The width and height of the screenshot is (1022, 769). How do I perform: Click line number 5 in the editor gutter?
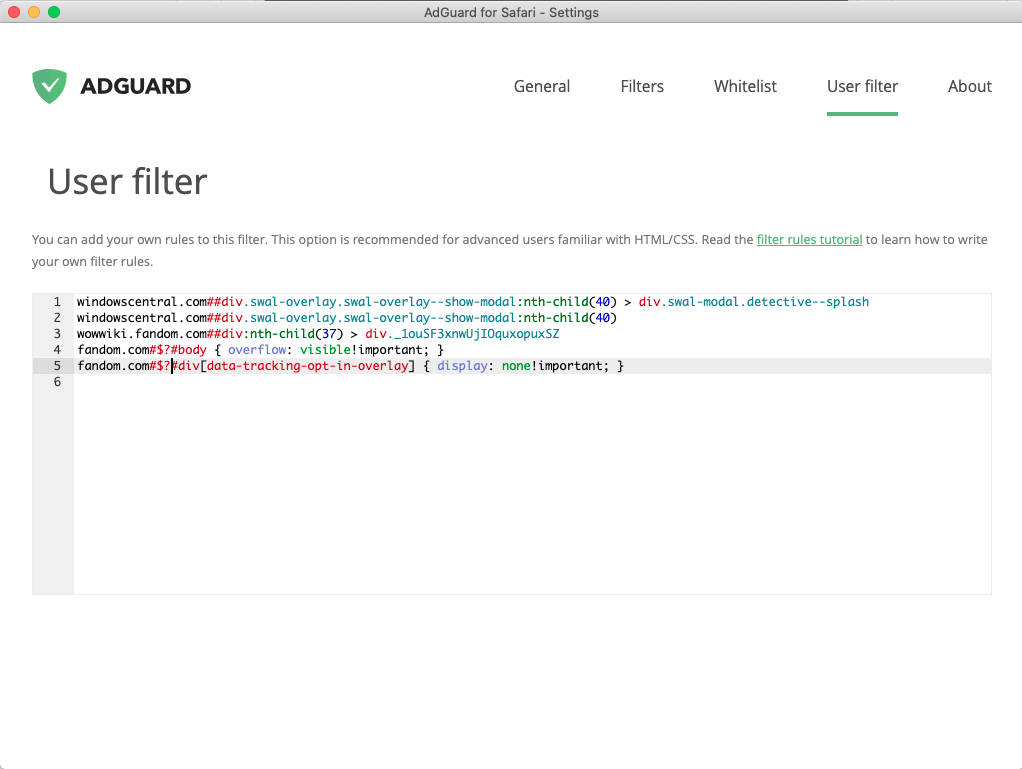click(57, 365)
